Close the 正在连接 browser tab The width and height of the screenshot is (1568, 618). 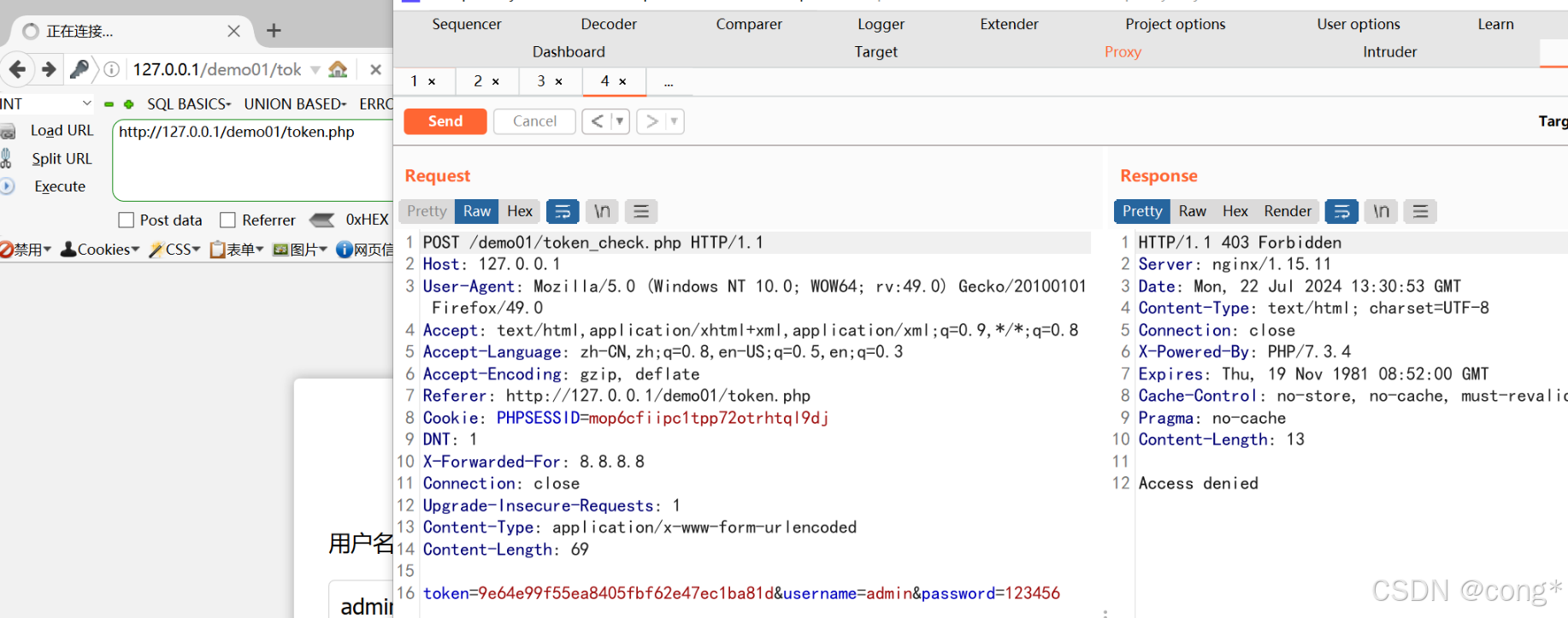pyautogui.click(x=233, y=31)
